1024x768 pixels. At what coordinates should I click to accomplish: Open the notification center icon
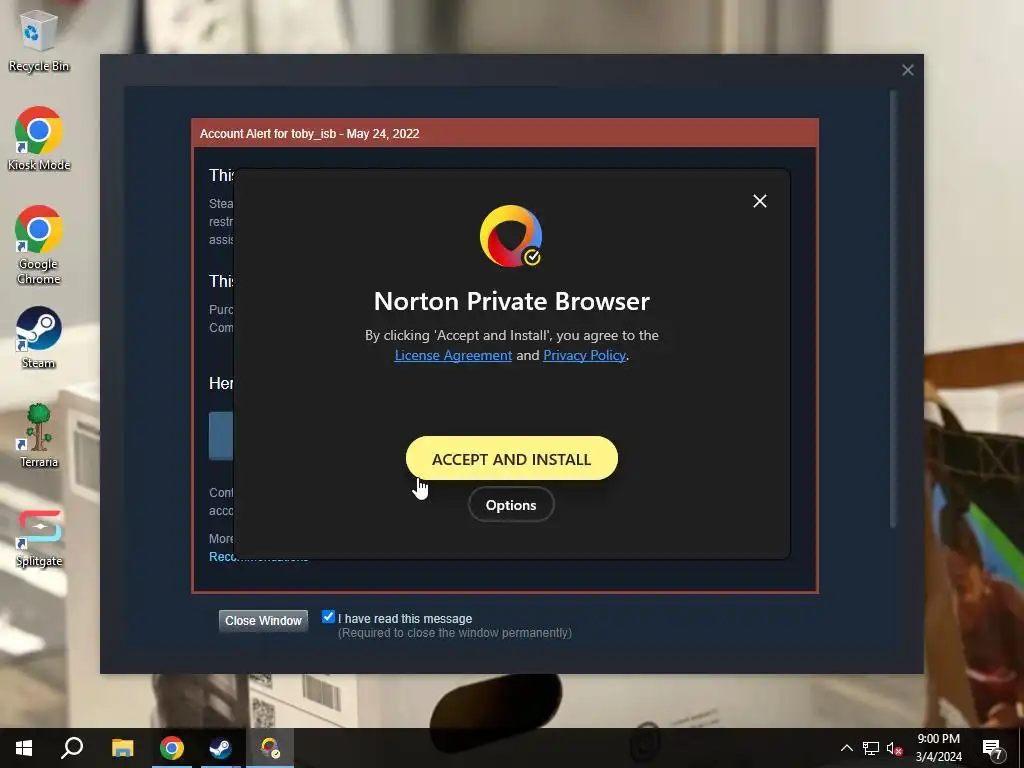pyautogui.click(x=993, y=749)
